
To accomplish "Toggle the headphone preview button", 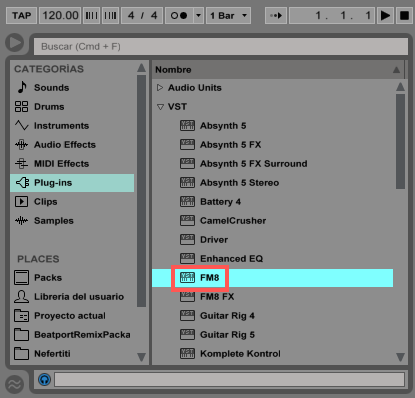I will click(x=45, y=380).
